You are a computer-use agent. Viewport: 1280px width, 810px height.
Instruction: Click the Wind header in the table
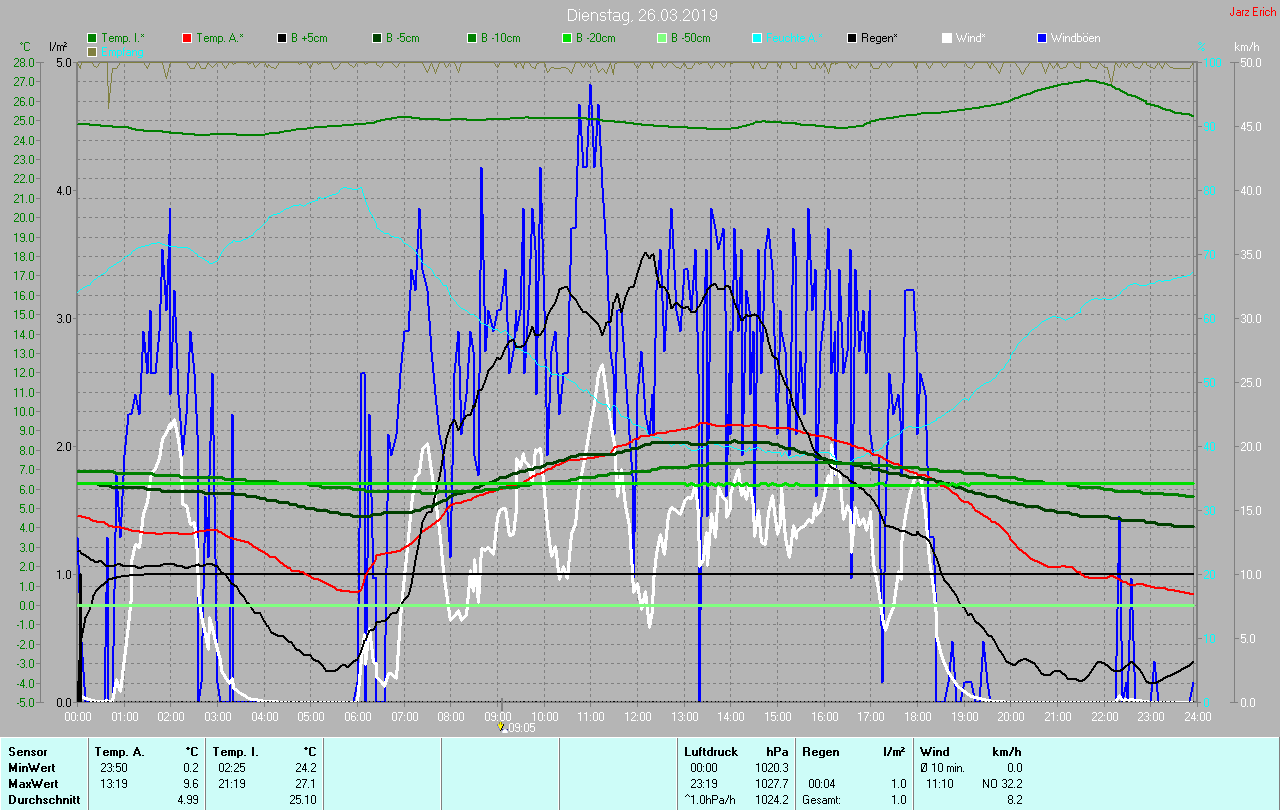(935, 752)
